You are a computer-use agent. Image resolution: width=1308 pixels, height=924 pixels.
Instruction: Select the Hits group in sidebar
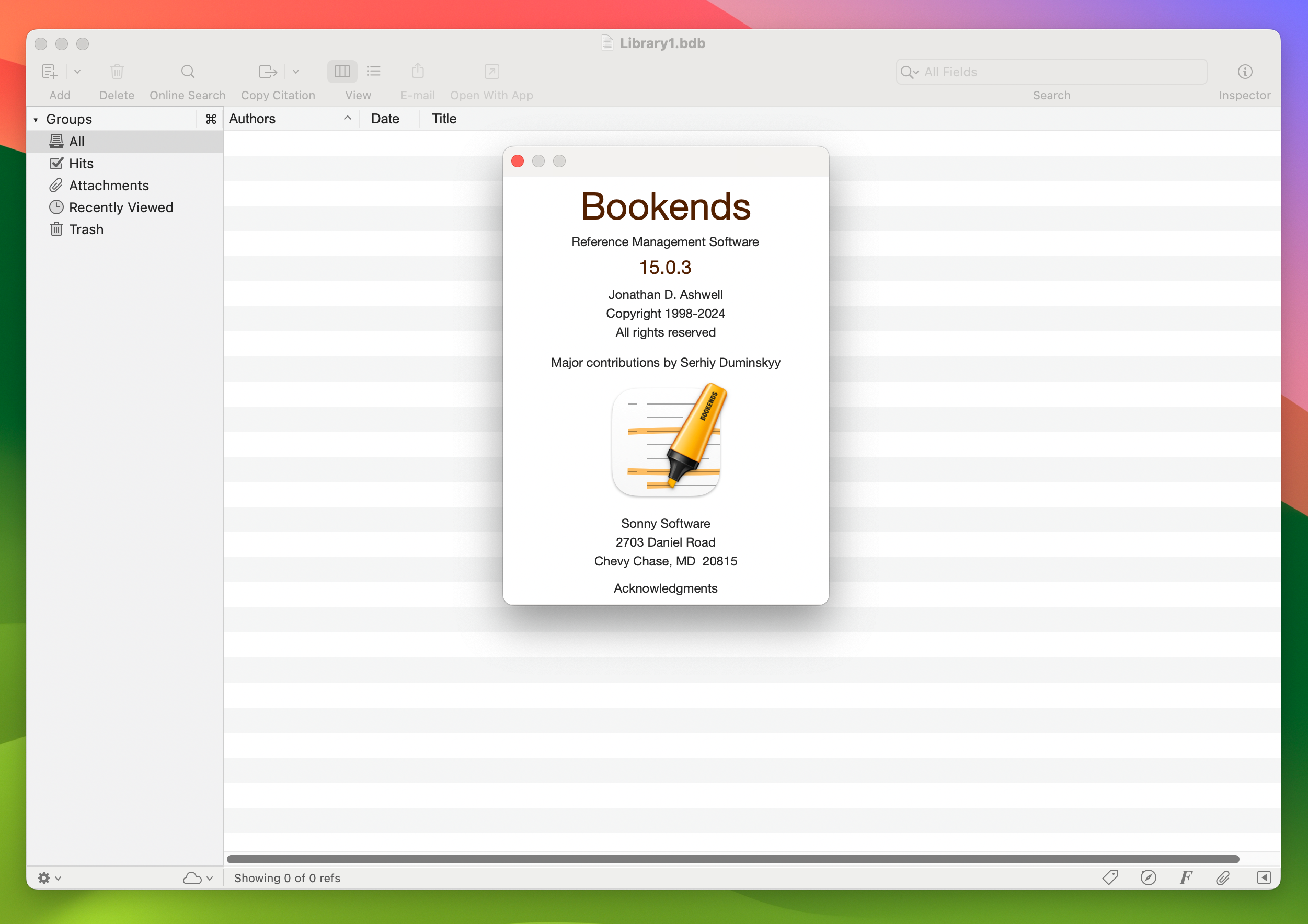[81, 163]
